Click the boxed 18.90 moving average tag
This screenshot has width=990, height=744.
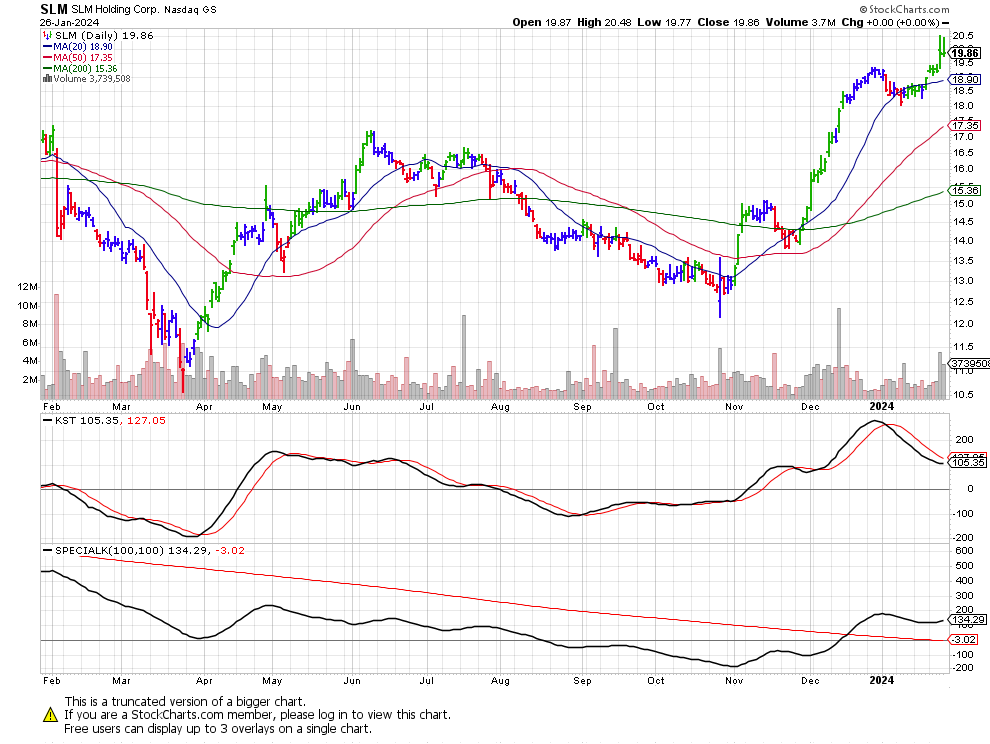click(965, 79)
